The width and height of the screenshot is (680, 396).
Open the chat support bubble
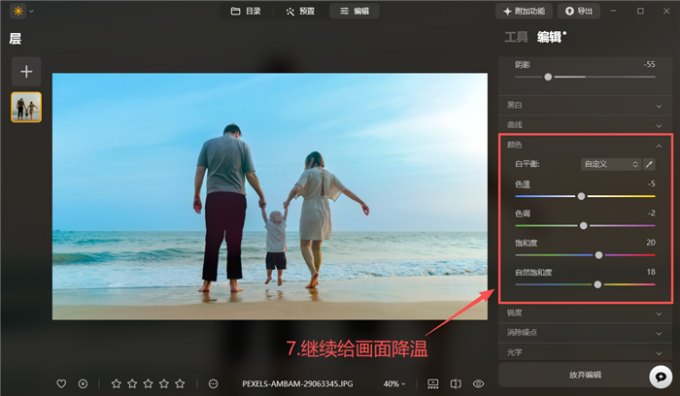(660, 376)
